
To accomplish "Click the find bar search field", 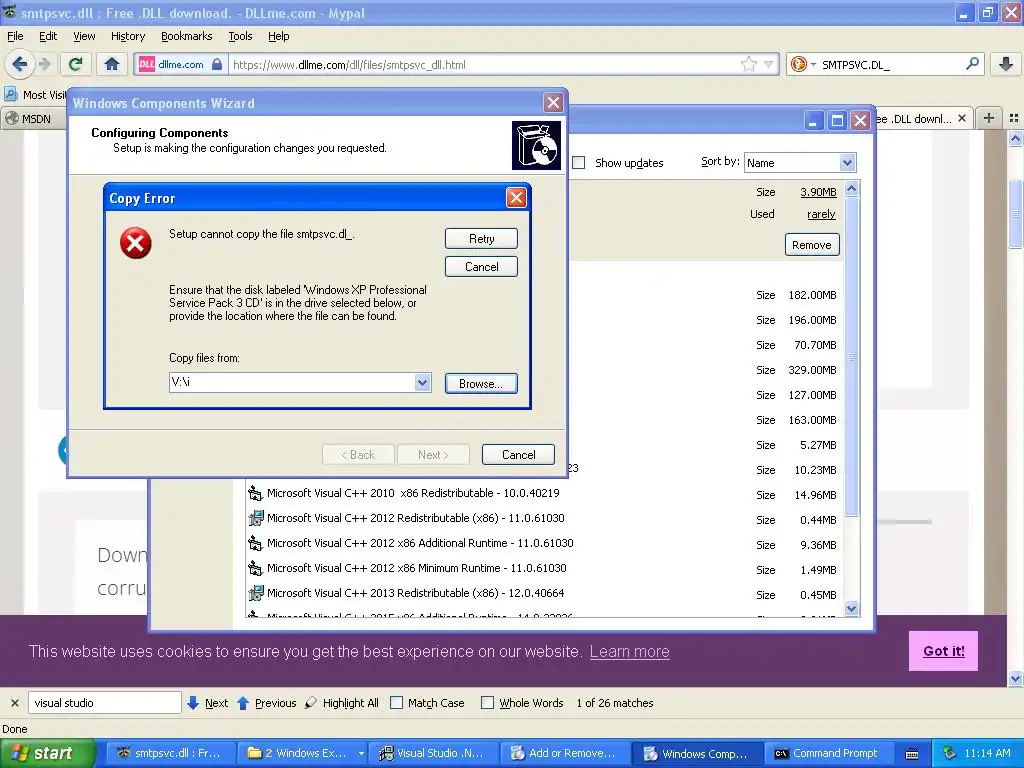I will point(104,703).
